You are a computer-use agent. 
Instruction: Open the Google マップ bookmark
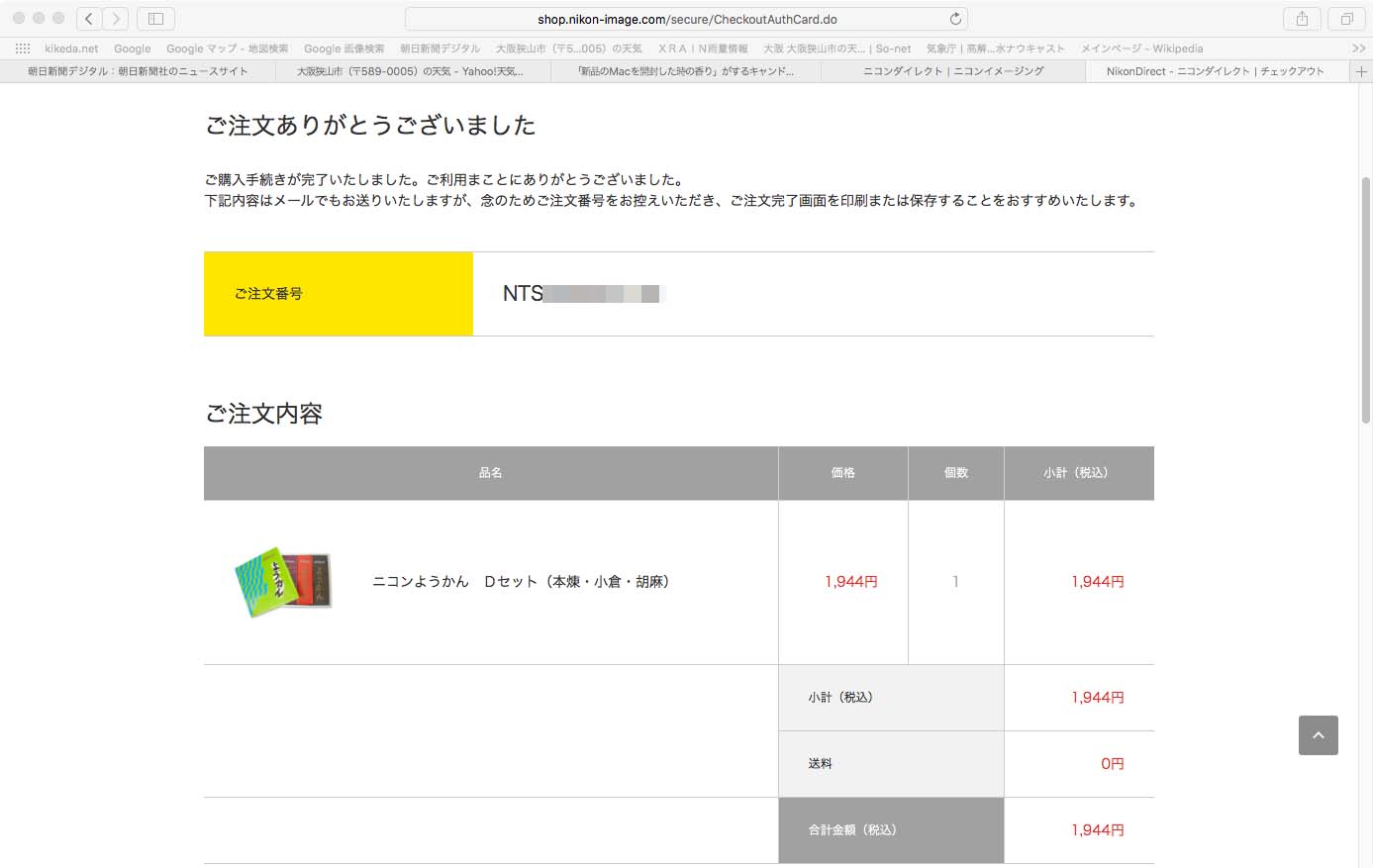coord(228,48)
